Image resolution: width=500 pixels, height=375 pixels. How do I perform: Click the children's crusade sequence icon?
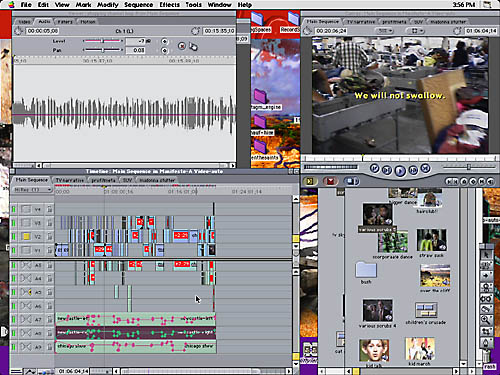[426, 310]
